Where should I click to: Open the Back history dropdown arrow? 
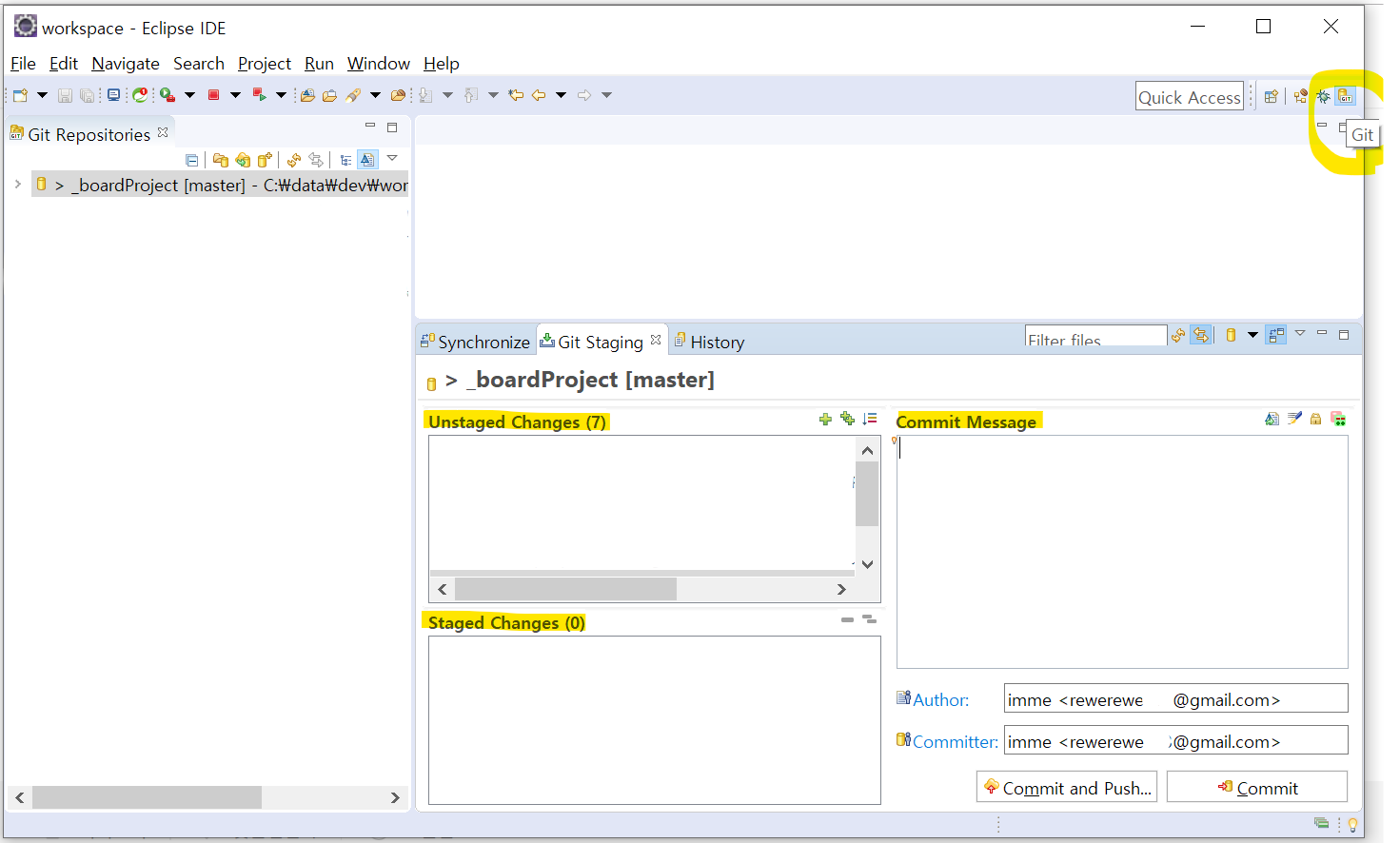coord(562,95)
